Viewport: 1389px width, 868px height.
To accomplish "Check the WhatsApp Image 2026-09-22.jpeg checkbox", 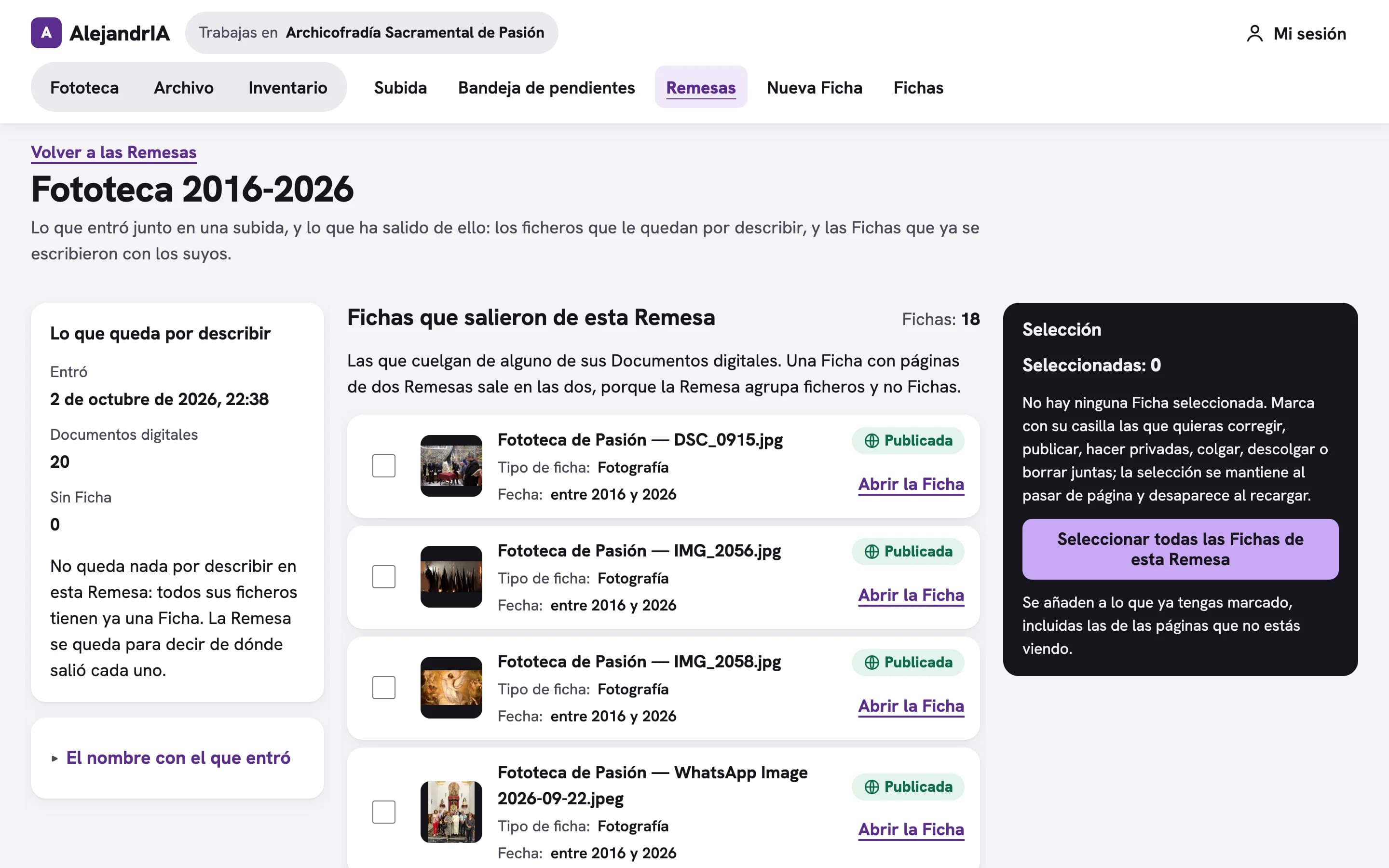I will [x=383, y=812].
